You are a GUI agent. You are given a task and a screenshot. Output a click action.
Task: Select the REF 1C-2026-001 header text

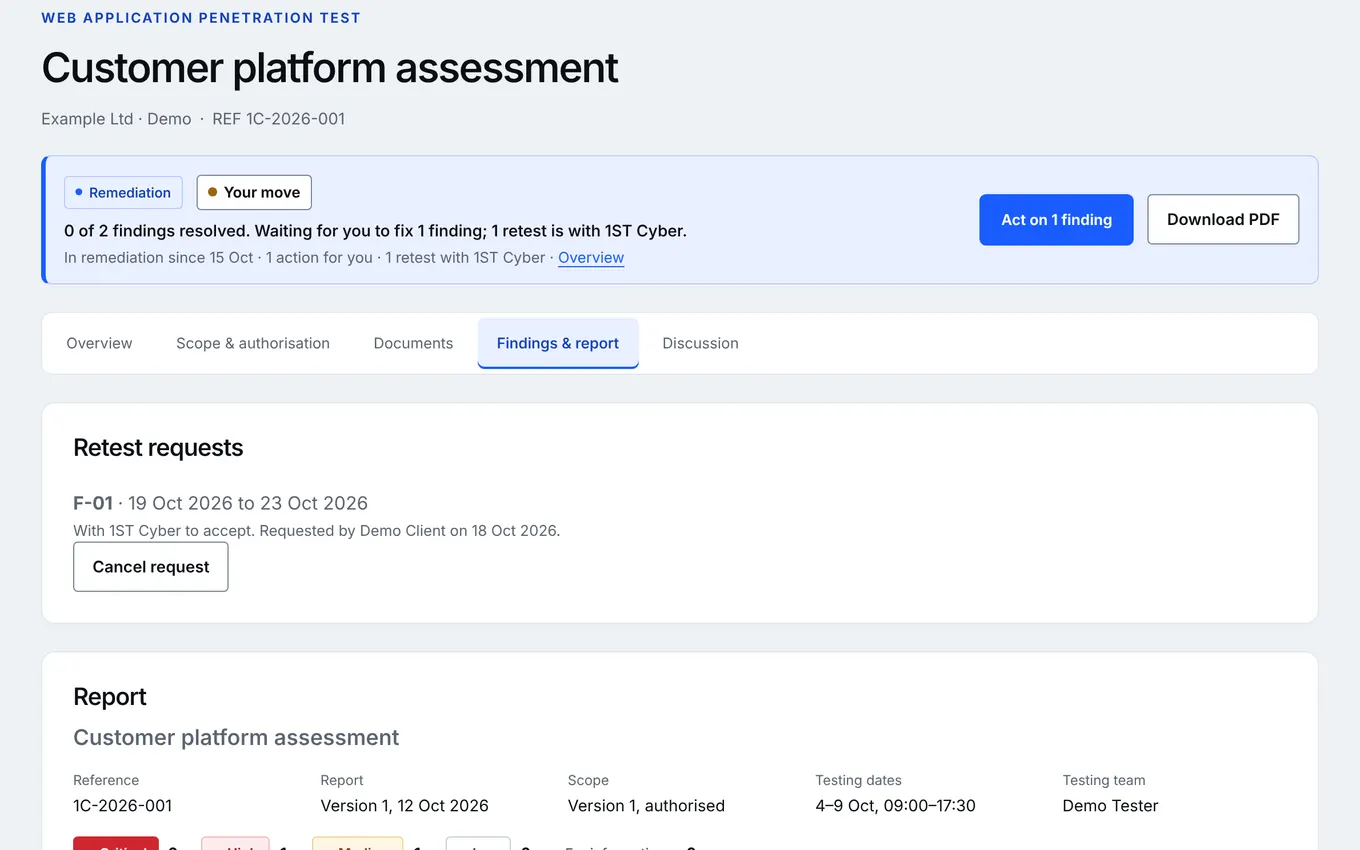point(279,119)
